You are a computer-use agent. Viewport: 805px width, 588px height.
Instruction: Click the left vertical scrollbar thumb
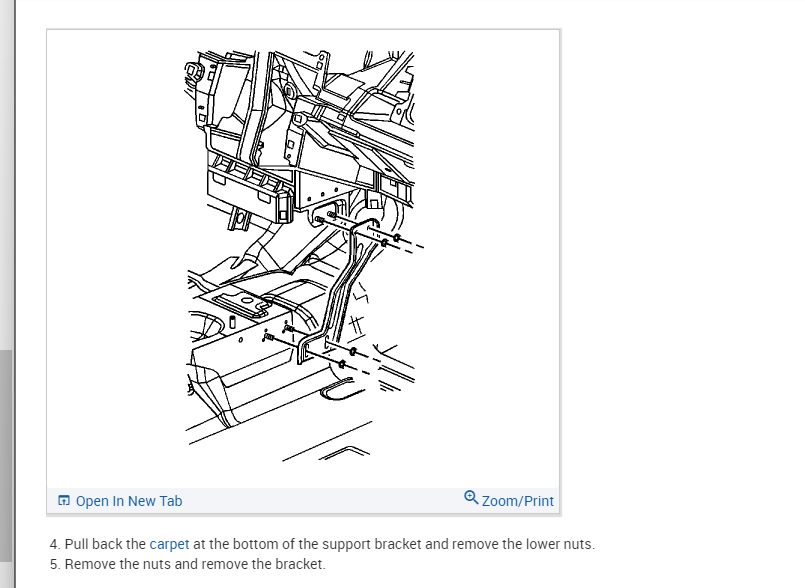click(x=6, y=456)
